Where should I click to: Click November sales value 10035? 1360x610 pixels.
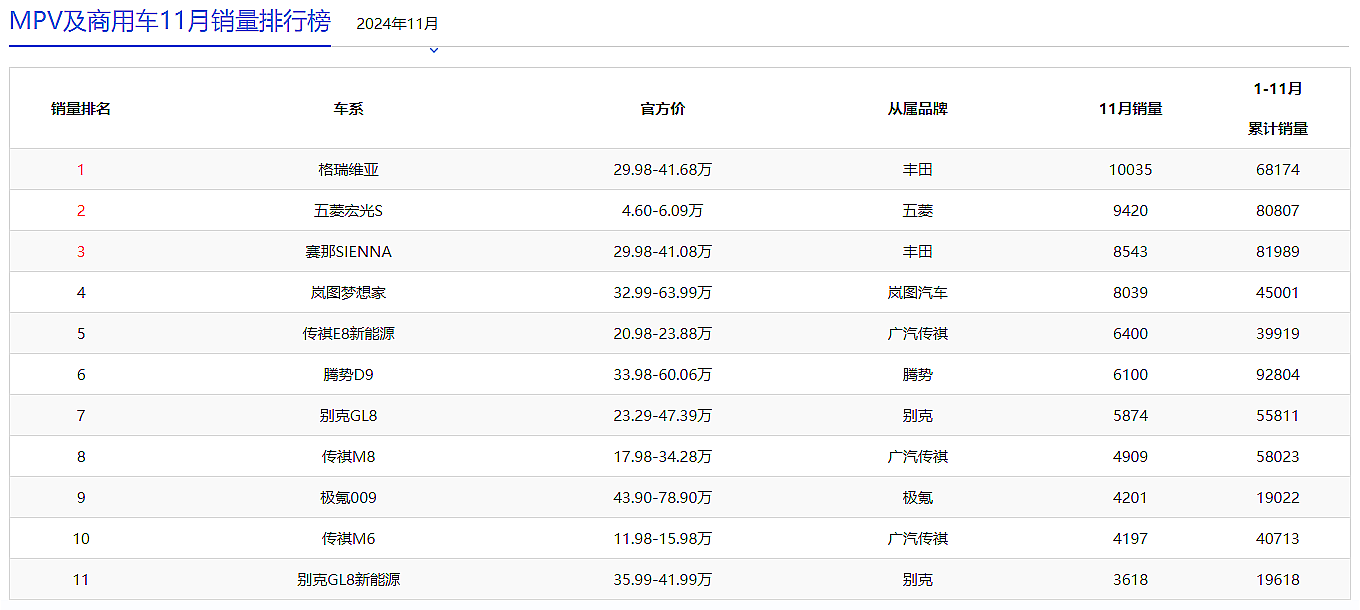click(1131, 170)
